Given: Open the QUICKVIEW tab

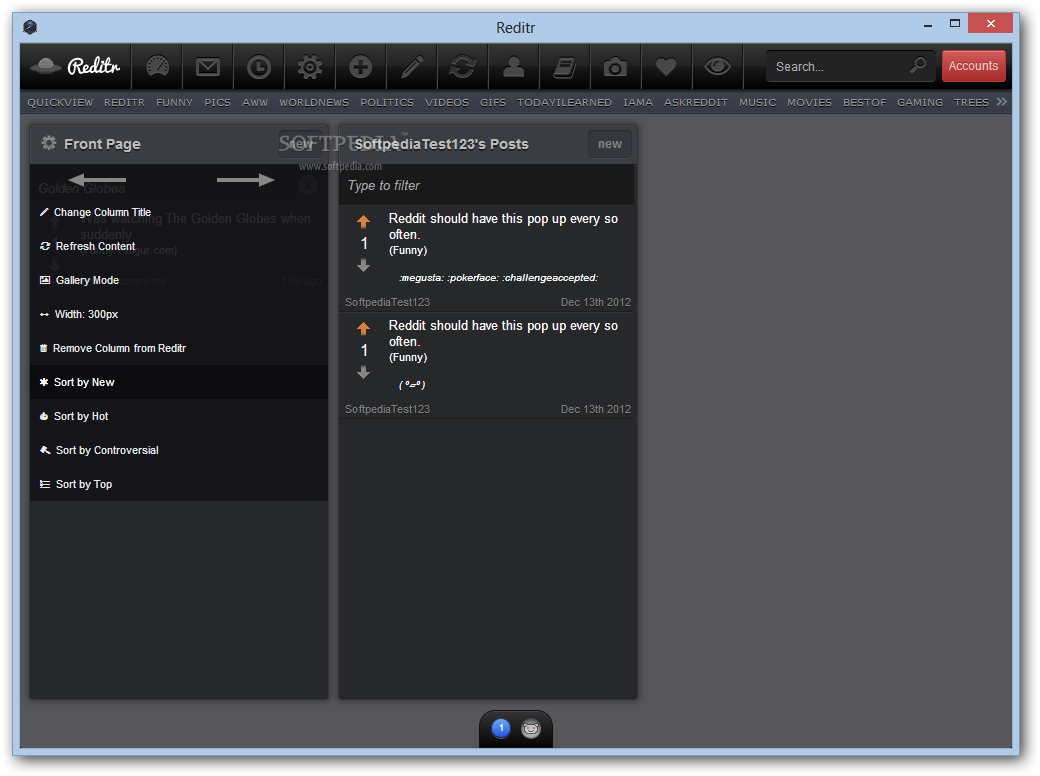Looking at the screenshot, I should (60, 102).
